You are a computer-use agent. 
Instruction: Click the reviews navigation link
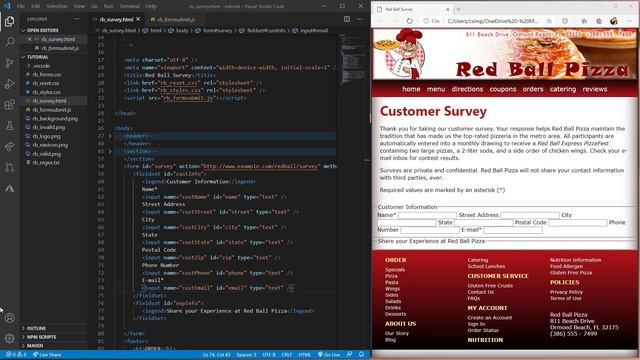click(x=594, y=89)
